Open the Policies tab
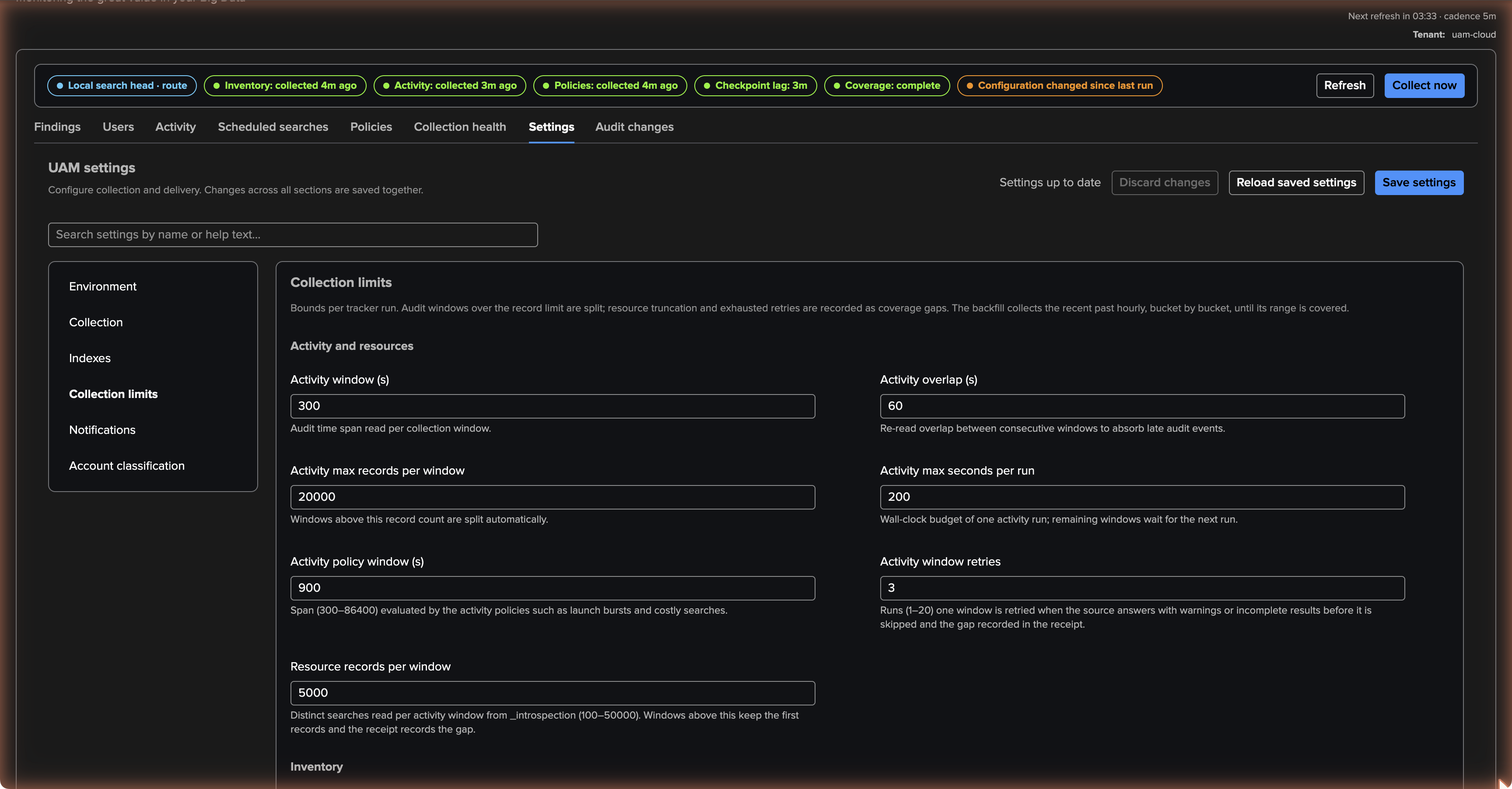This screenshot has width=1512, height=789. pos(371,127)
